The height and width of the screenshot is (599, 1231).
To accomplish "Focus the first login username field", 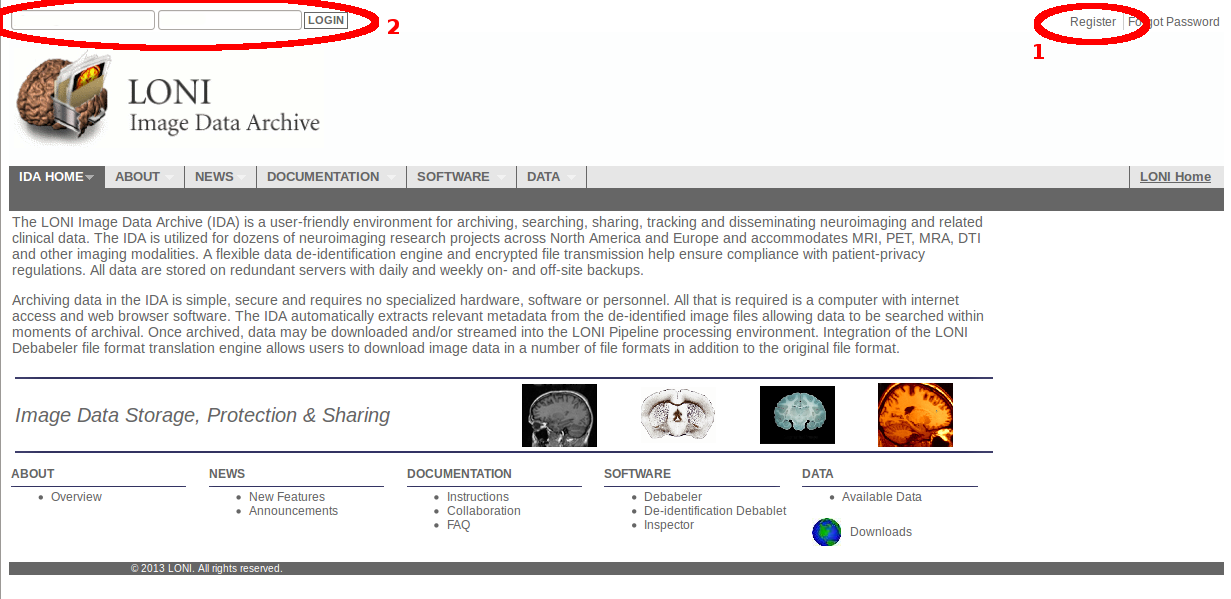I will tap(83, 20).
